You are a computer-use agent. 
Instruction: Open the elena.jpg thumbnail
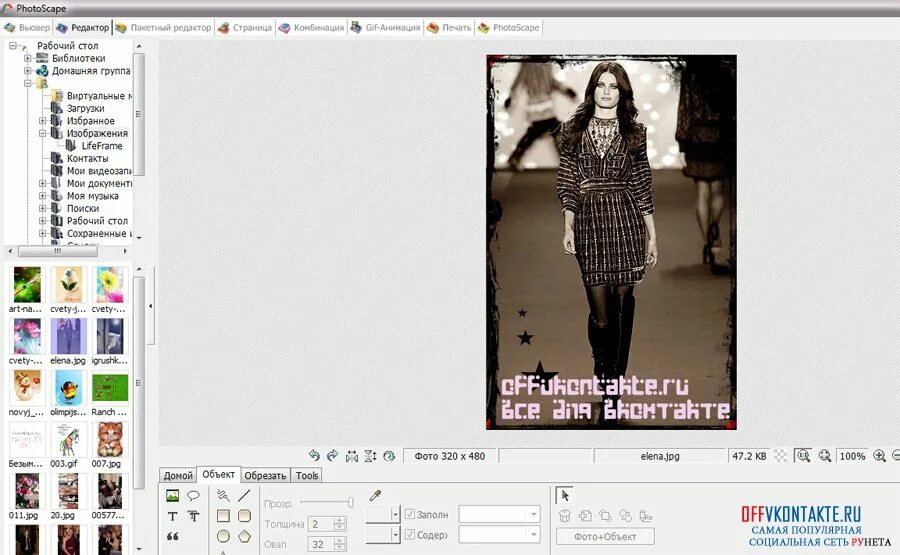coord(68,337)
